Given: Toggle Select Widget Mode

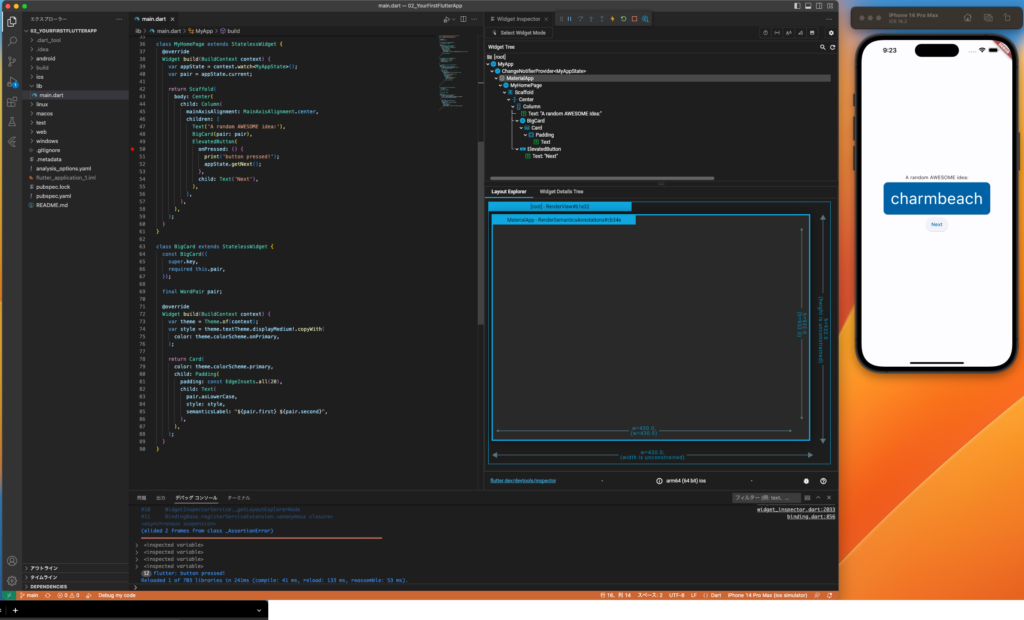Looking at the screenshot, I should click(x=519, y=32).
